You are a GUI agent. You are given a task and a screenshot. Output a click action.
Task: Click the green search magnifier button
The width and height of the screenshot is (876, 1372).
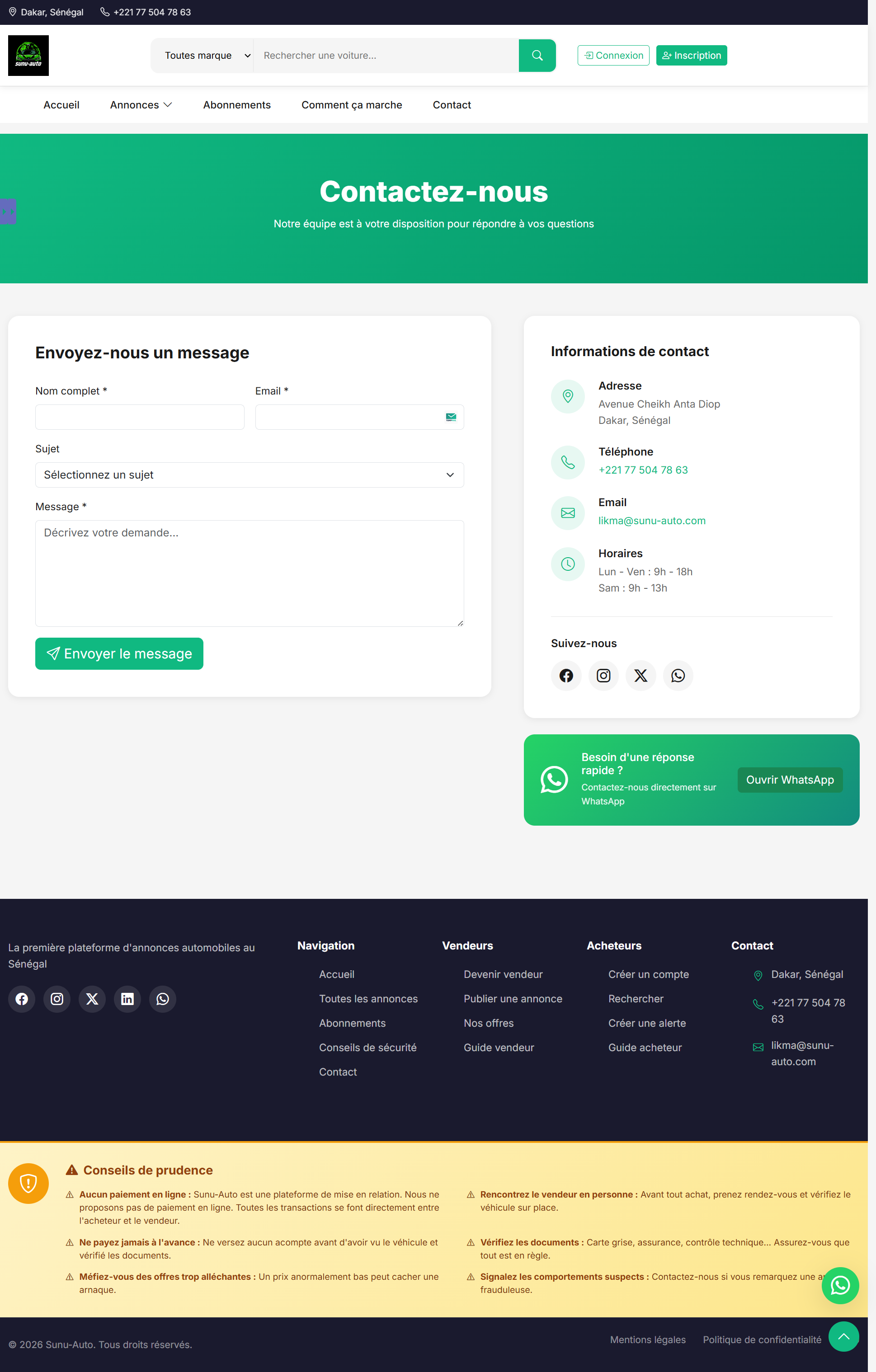tap(537, 55)
